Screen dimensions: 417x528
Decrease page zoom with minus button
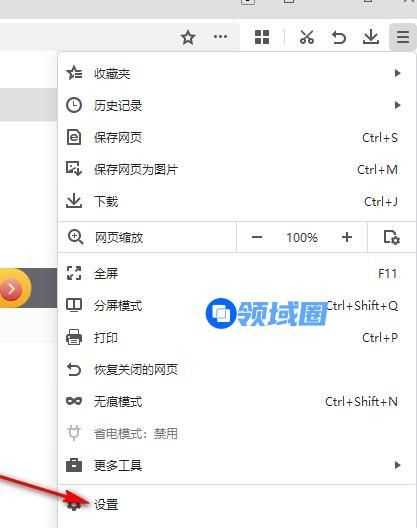coord(257,237)
